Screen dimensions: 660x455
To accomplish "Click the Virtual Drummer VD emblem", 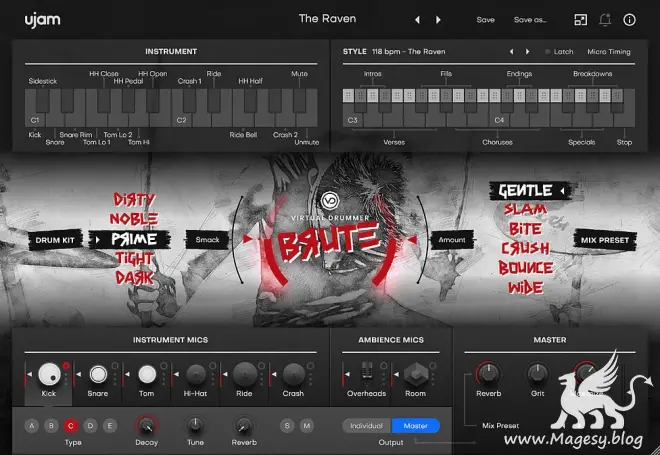I will click(x=330, y=201).
